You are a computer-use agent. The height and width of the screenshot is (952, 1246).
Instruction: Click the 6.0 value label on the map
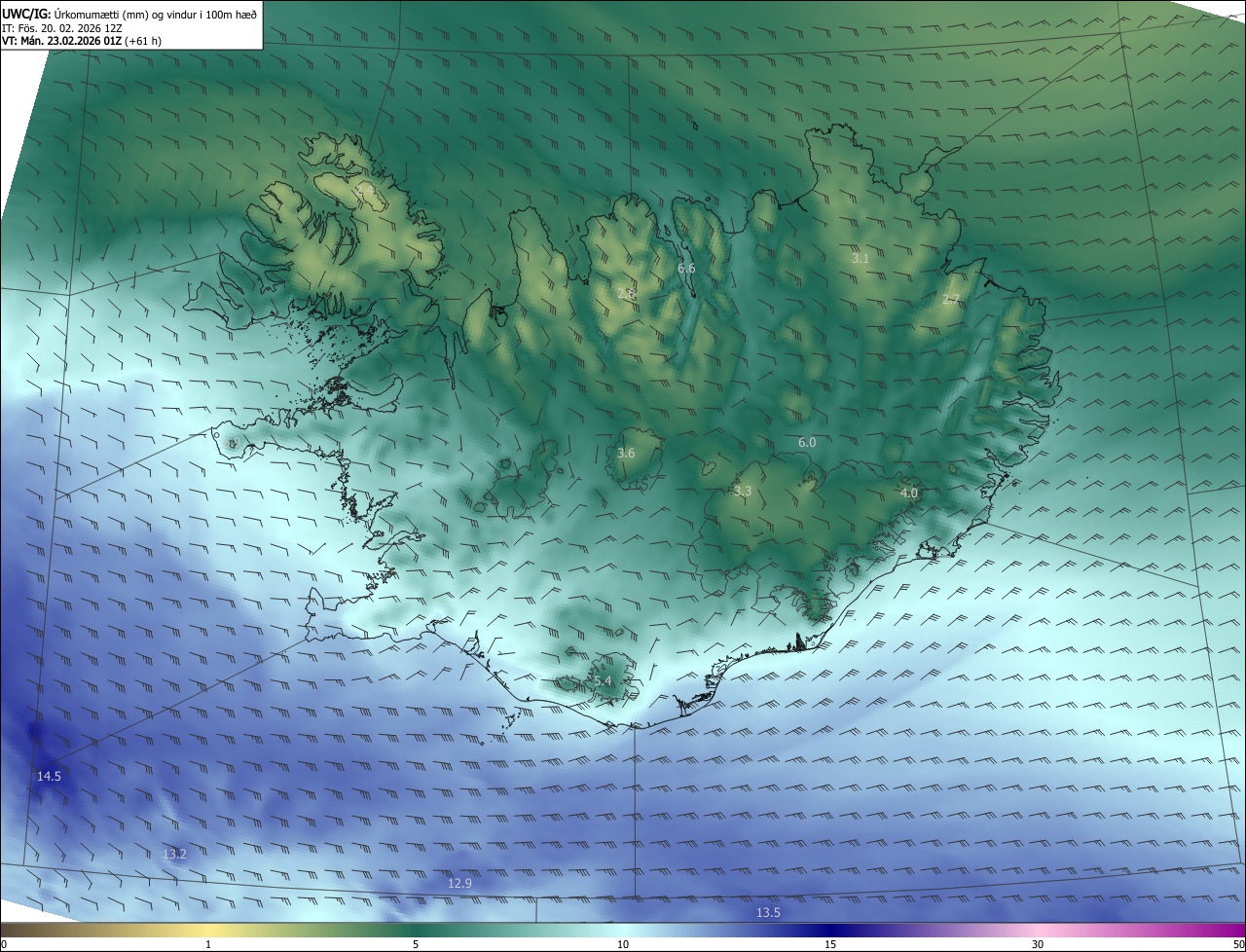pyautogui.click(x=807, y=442)
